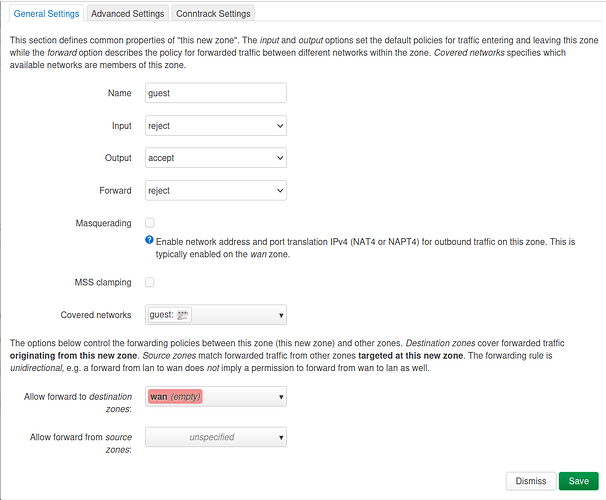Click the Masquerading label
This screenshot has height=500, width=606.
coord(103,223)
